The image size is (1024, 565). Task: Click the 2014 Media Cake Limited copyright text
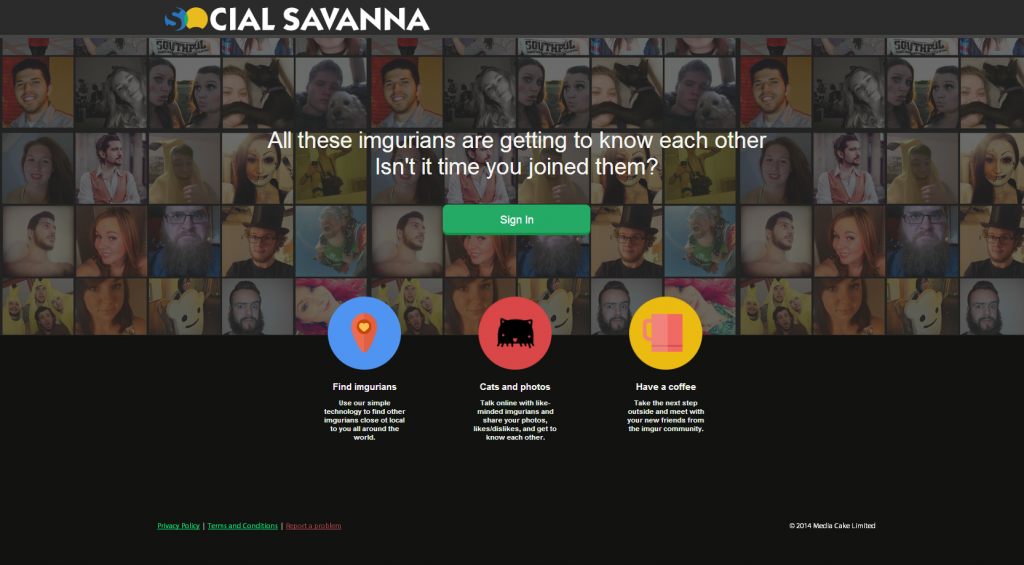tap(832, 526)
